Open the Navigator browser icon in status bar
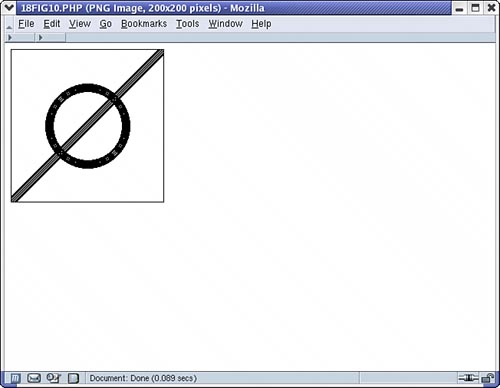 15,378
